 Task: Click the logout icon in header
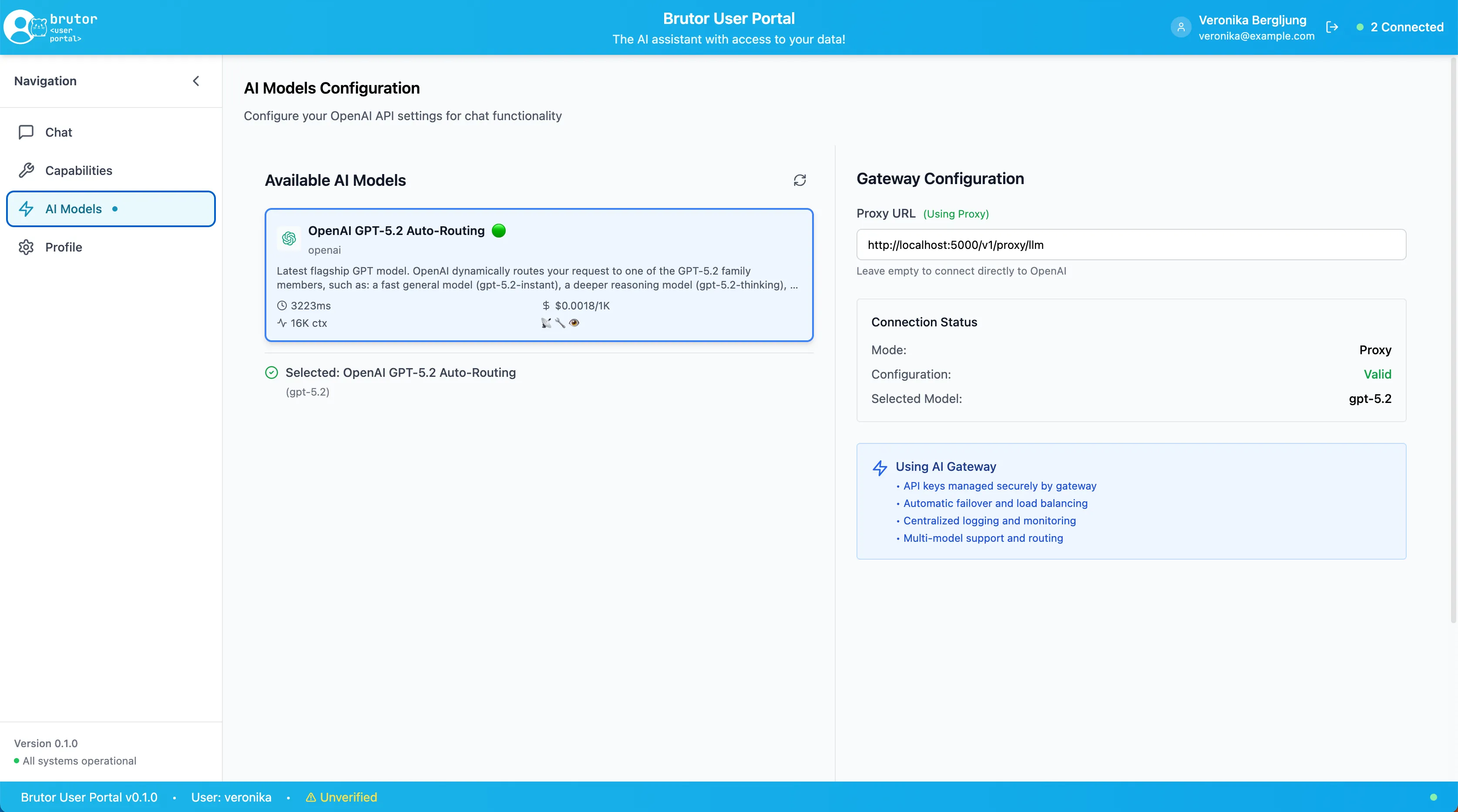coord(1332,27)
